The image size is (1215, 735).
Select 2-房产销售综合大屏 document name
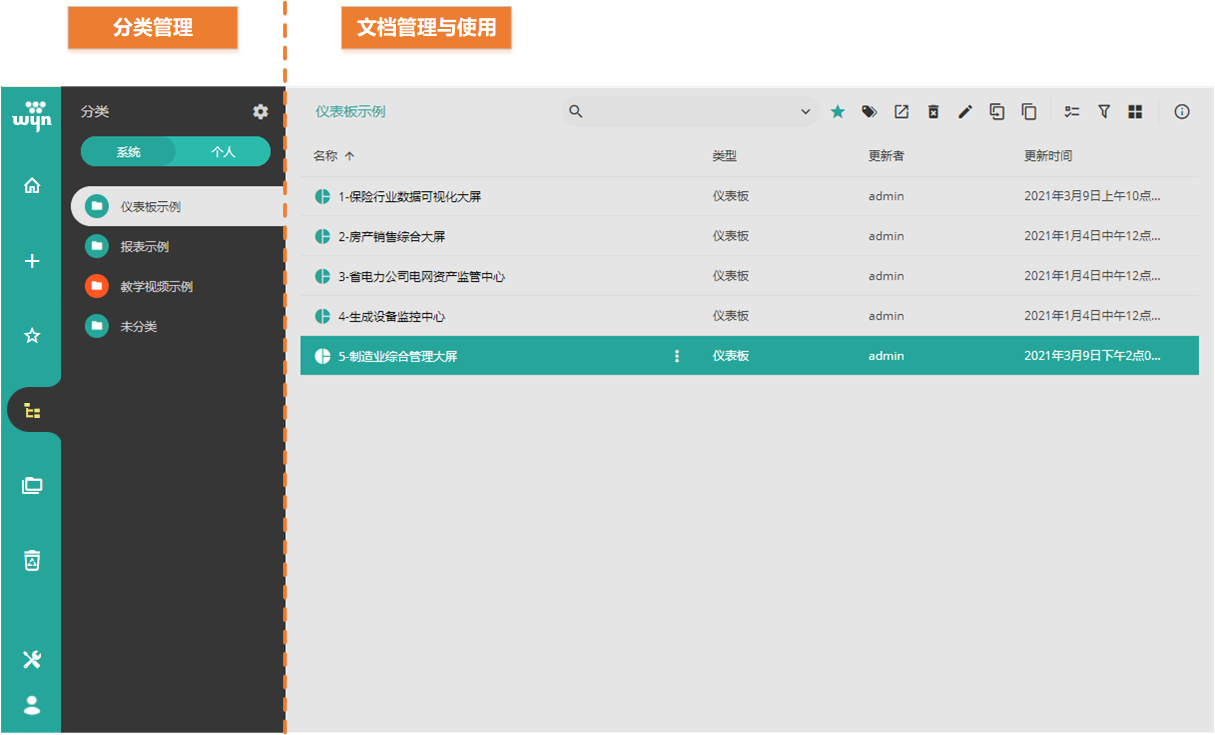tap(391, 237)
